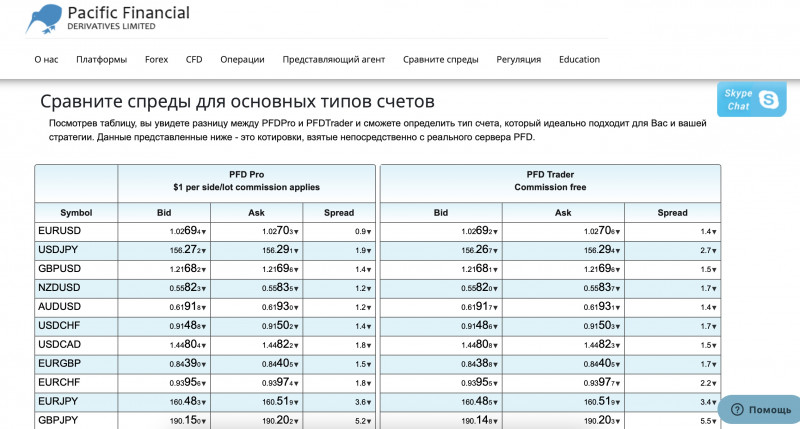Open the CFD menu item
Image resolution: width=800 pixels, height=429 pixels.
point(194,59)
